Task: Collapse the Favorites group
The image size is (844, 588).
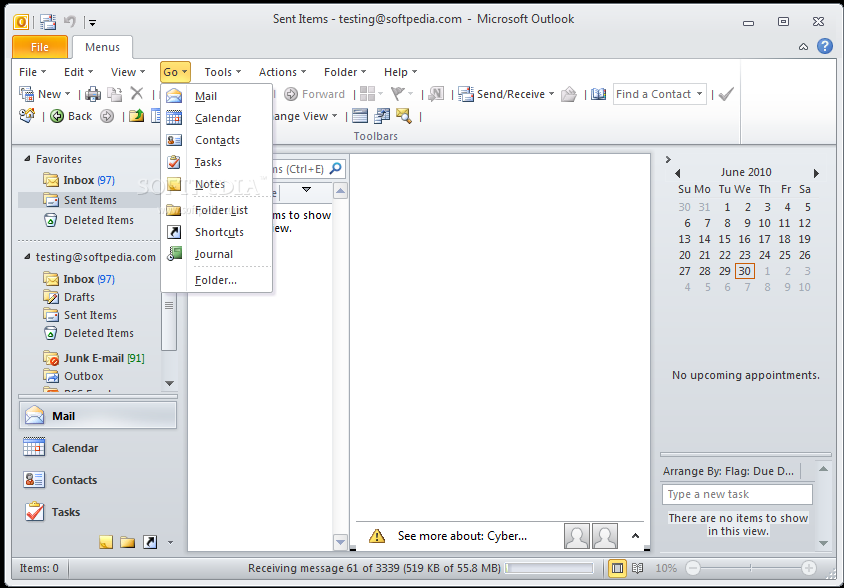Action: pos(27,159)
